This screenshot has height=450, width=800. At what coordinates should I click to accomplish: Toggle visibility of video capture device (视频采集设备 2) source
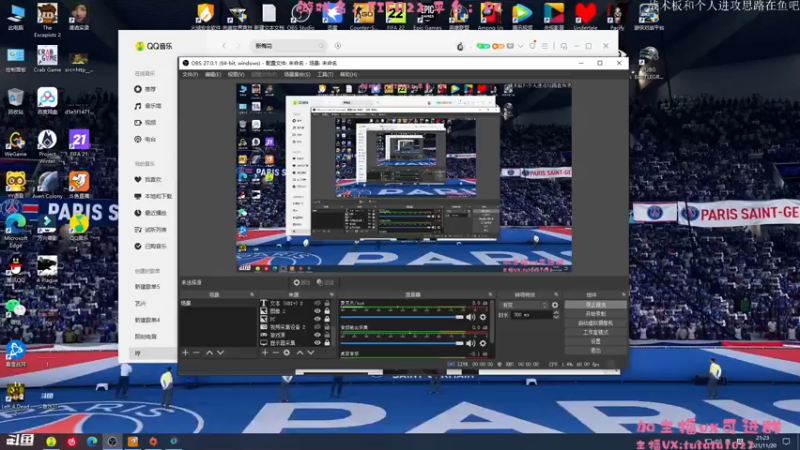317,327
